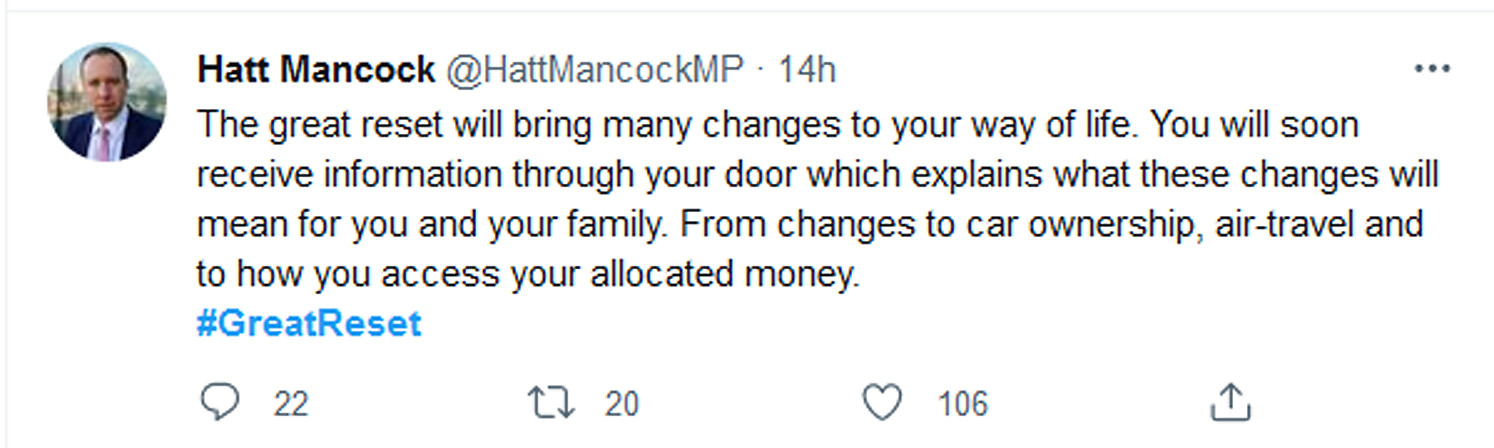Click Hatt Mancock's profile picture
Viewport: 1494px width, 448px height.
coord(106,102)
